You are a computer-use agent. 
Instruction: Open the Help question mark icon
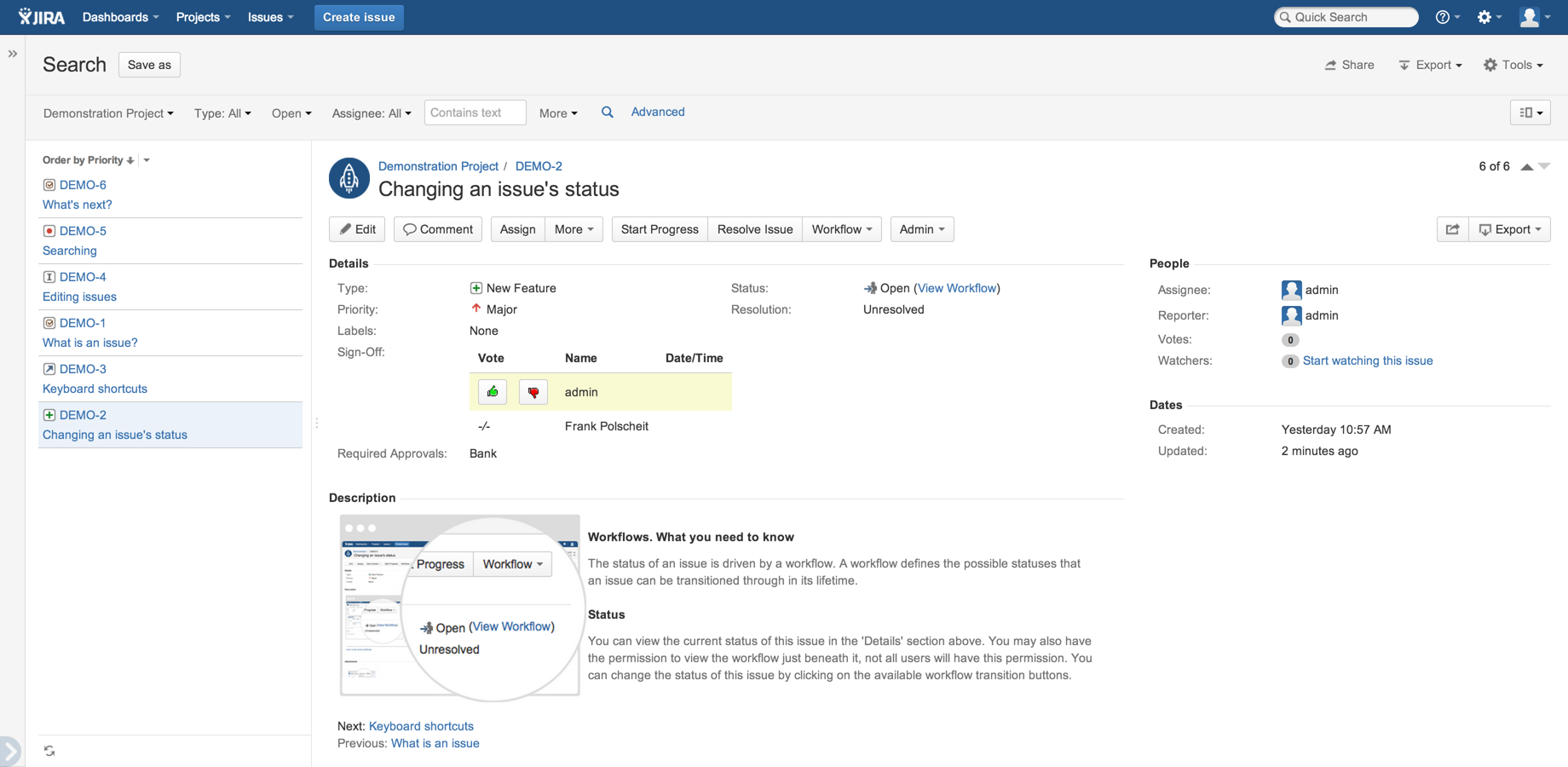point(1444,17)
